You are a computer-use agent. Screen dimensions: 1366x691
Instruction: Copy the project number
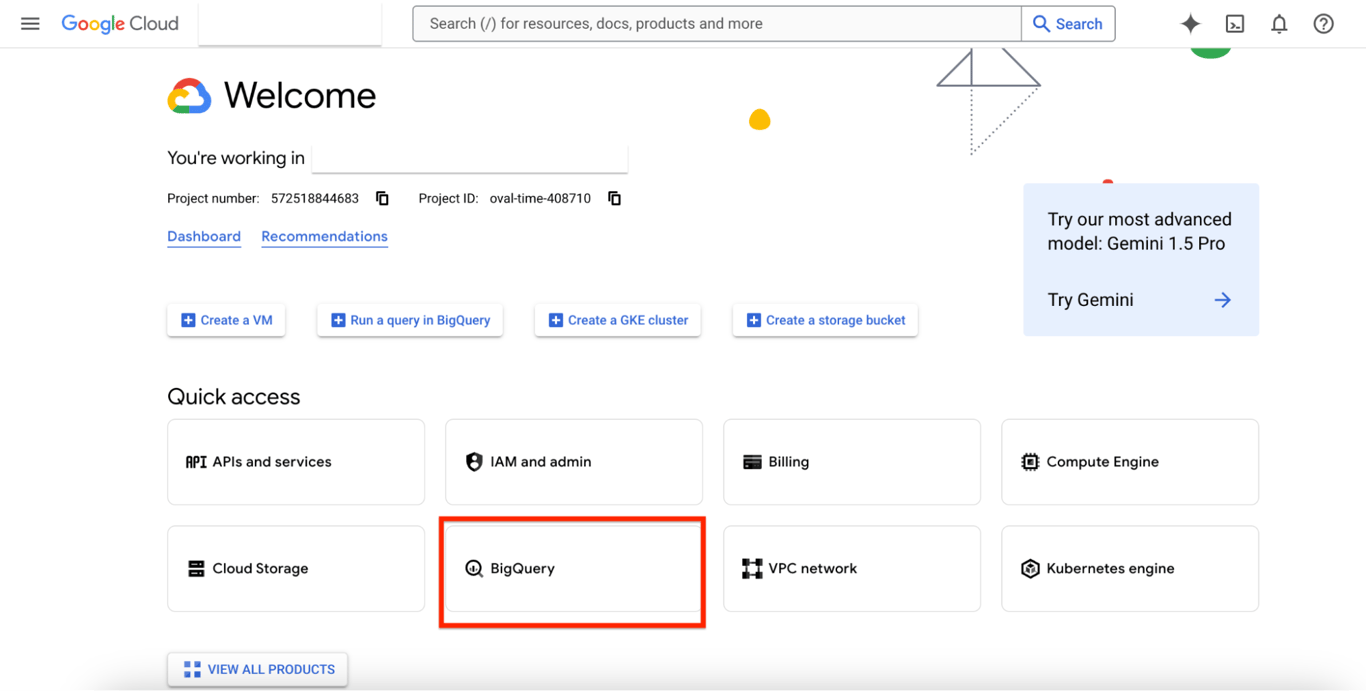pyautogui.click(x=382, y=198)
